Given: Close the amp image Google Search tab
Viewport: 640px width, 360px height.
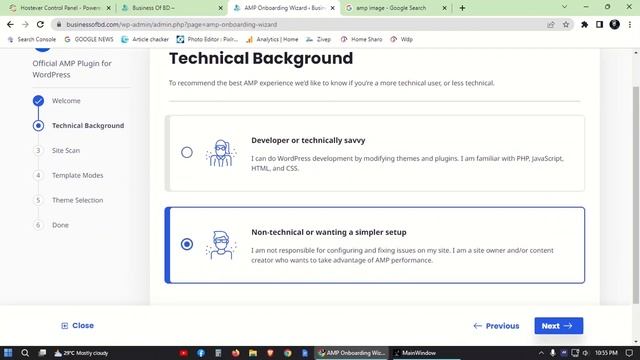Looking at the screenshot, I should pos(444,8).
